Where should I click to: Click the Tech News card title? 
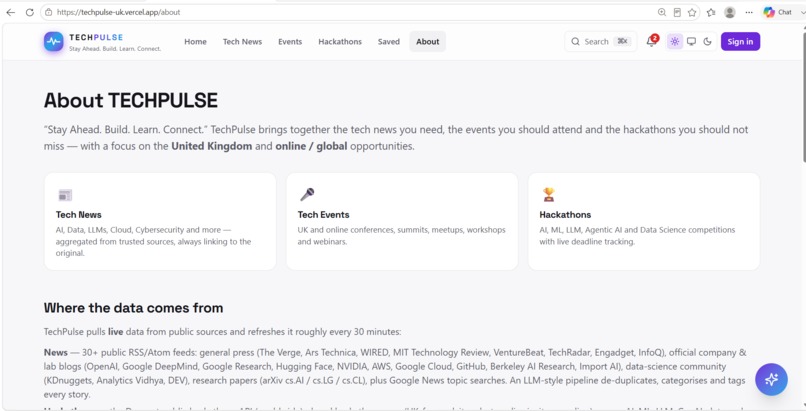coord(79,215)
